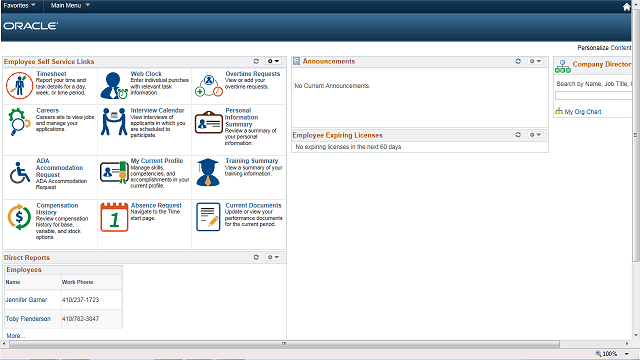Click the ADA Accommodation wheelchair icon

(20, 173)
